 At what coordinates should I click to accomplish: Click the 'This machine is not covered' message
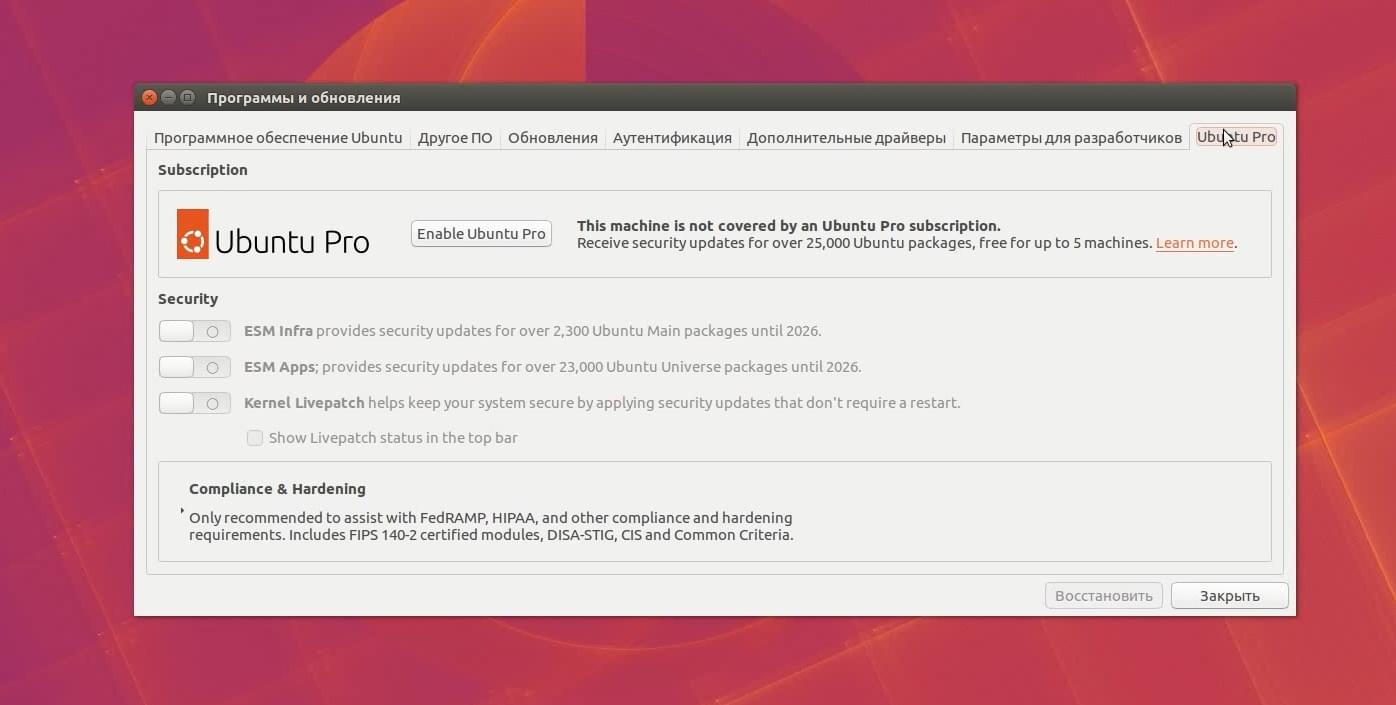(789, 226)
